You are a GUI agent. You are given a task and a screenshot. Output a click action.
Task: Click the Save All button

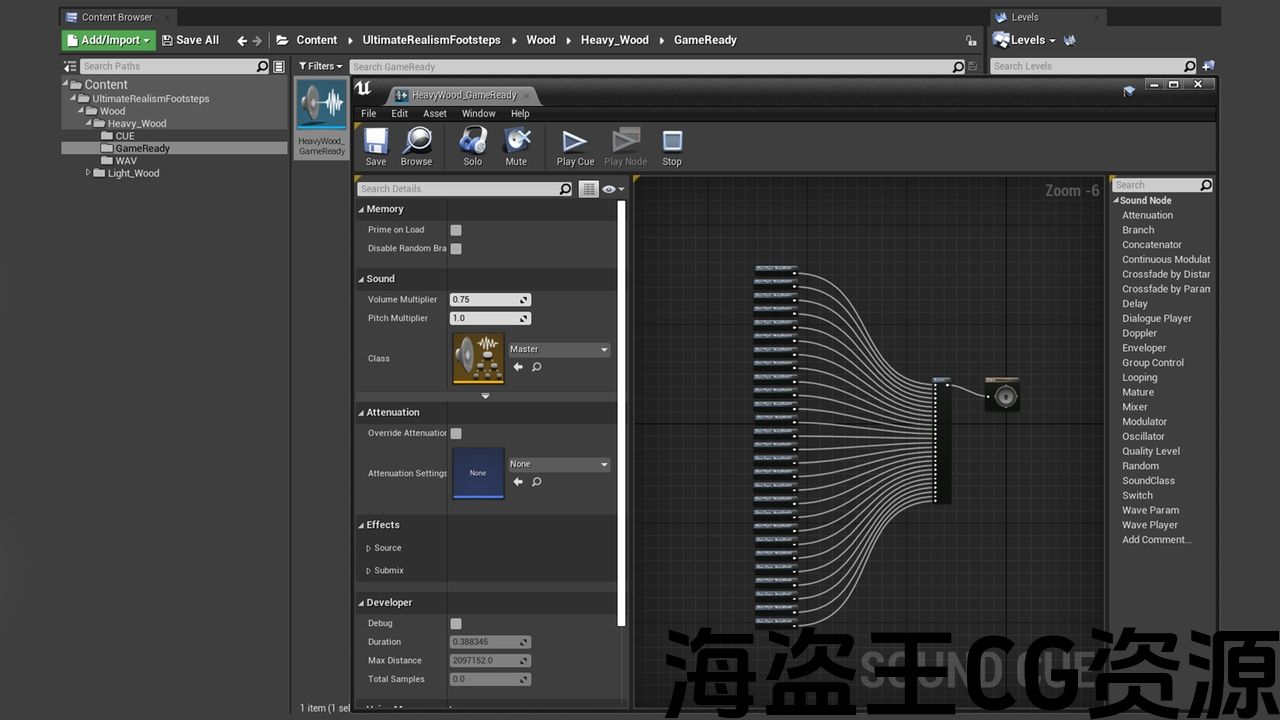[x=190, y=40]
